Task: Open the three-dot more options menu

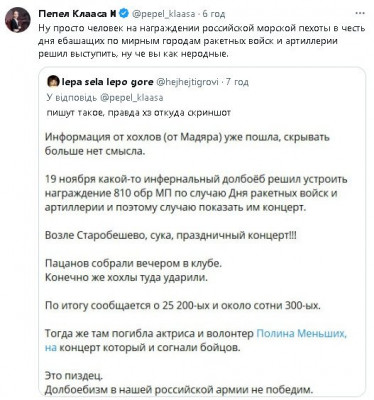Action: coord(360,13)
